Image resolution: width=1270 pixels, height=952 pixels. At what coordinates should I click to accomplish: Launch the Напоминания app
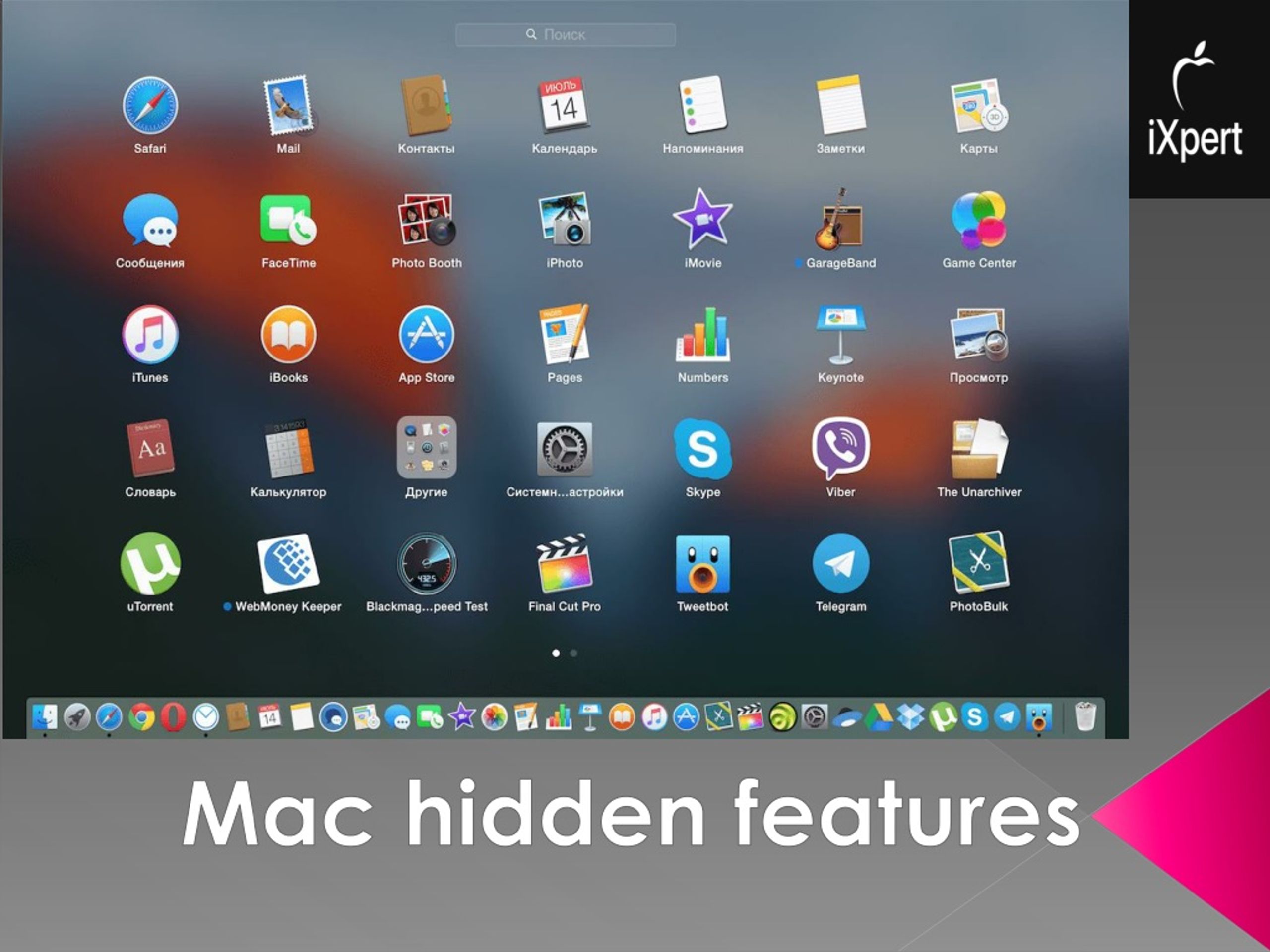coord(703,106)
